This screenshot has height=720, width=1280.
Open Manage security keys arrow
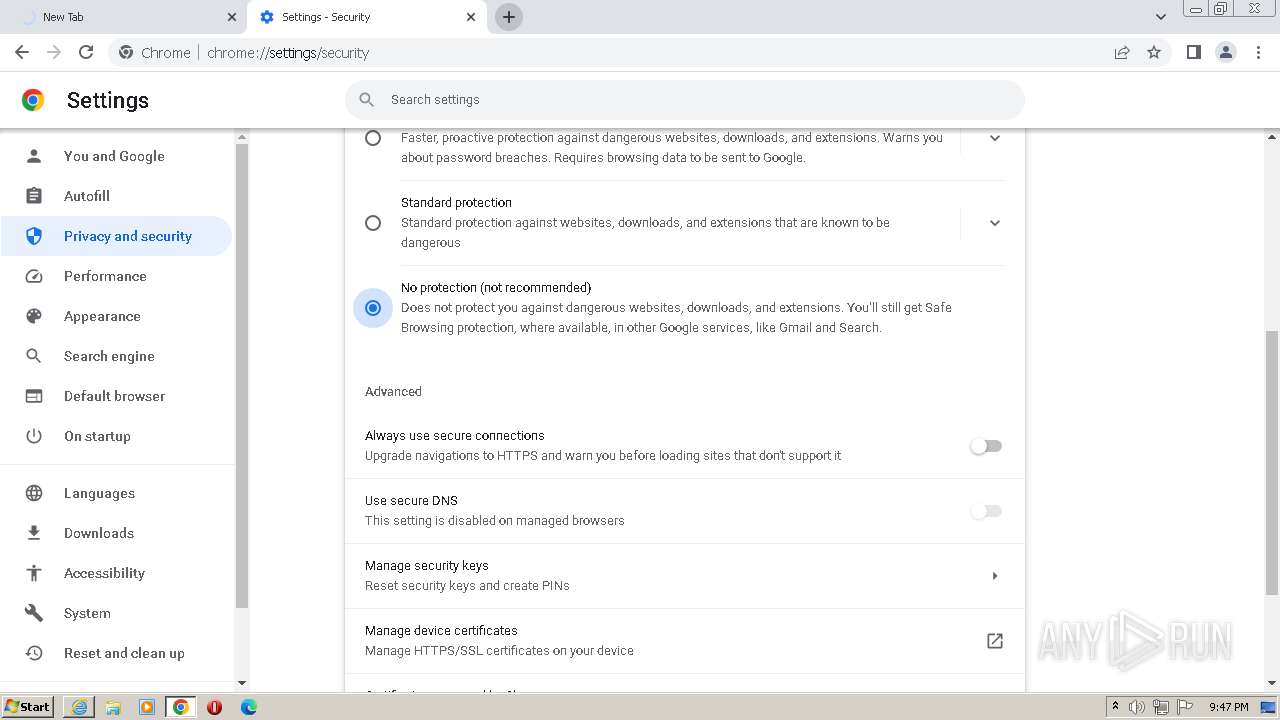coord(995,576)
